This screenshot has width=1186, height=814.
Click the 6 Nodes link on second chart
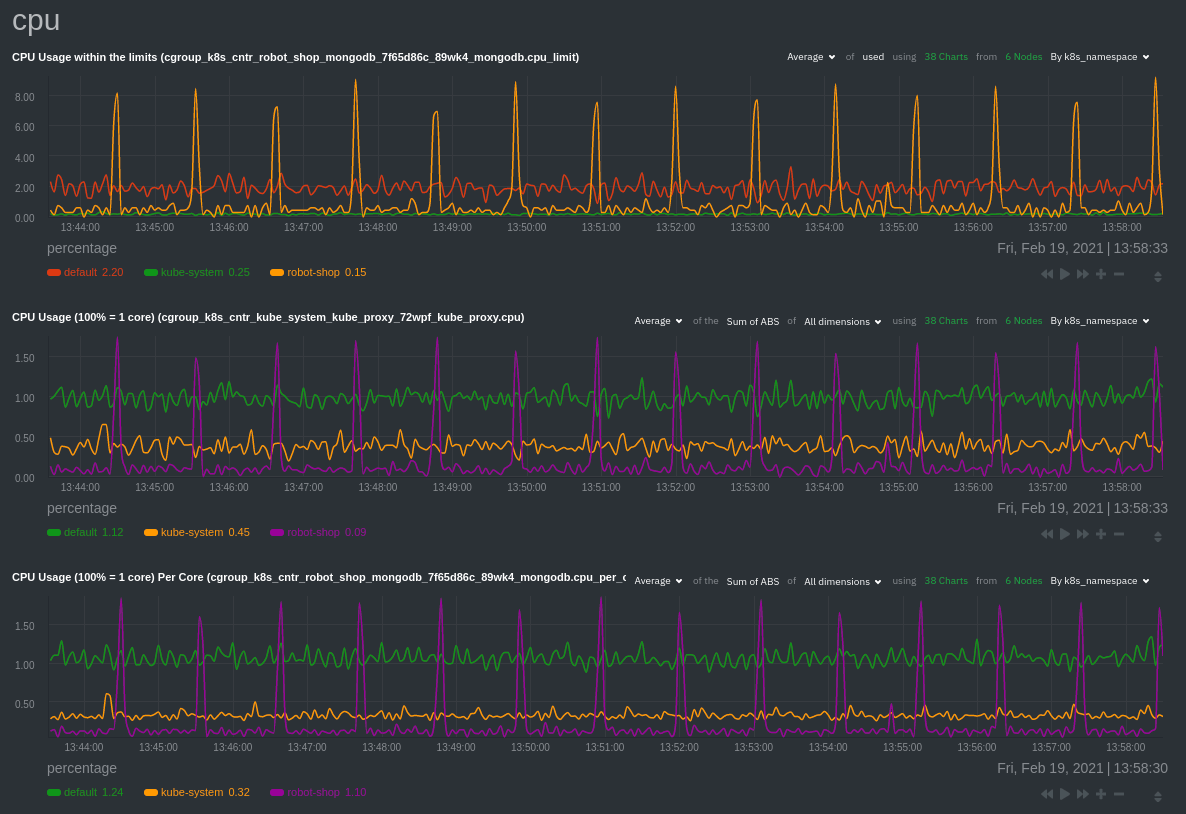pyautogui.click(x=1023, y=321)
